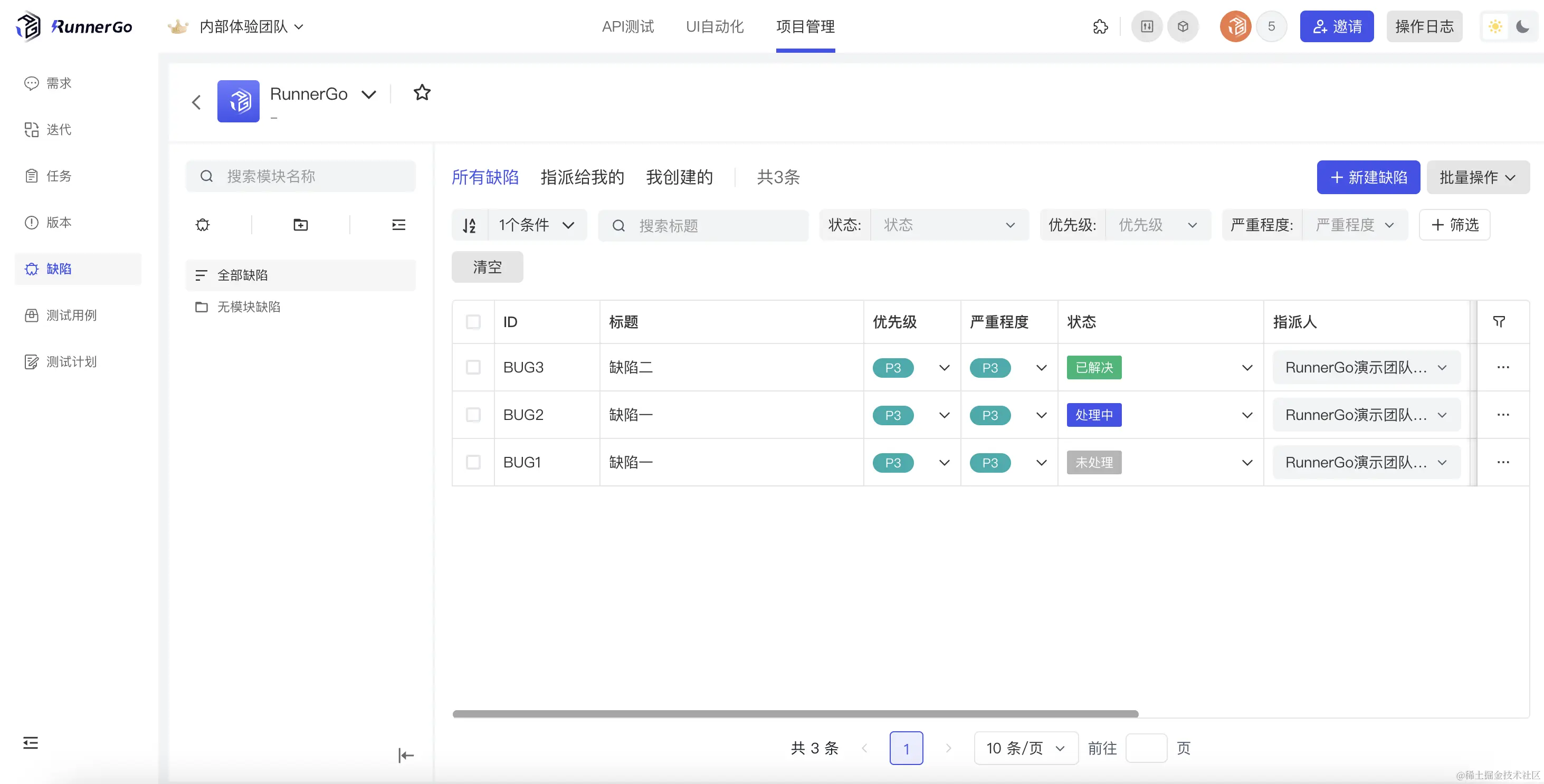This screenshot has width=1544, height=784.
Task: Click the 新建缺陷 button
Action: click(1368, 177)
